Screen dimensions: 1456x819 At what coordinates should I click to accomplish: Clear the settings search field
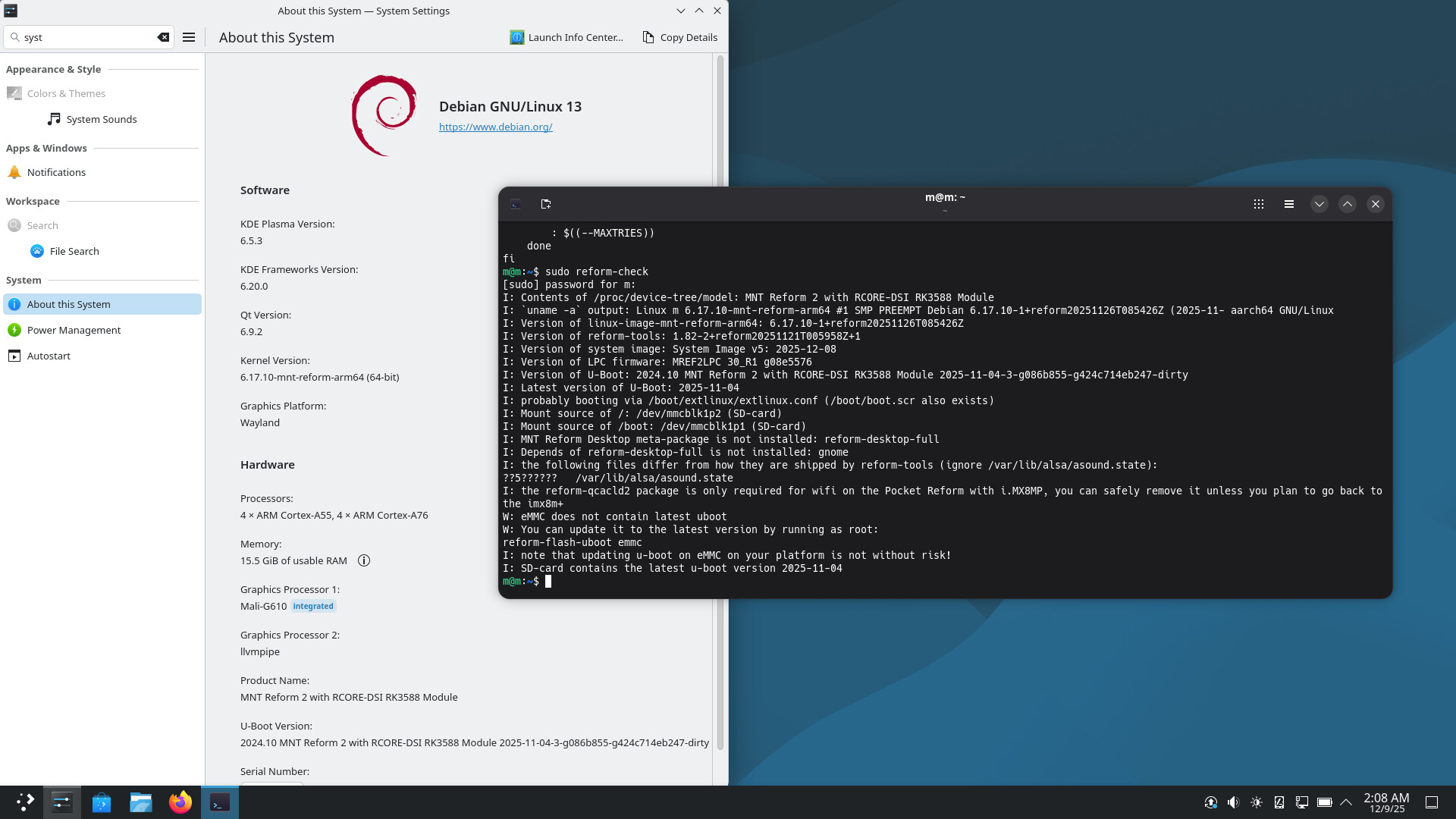point(163,37)
